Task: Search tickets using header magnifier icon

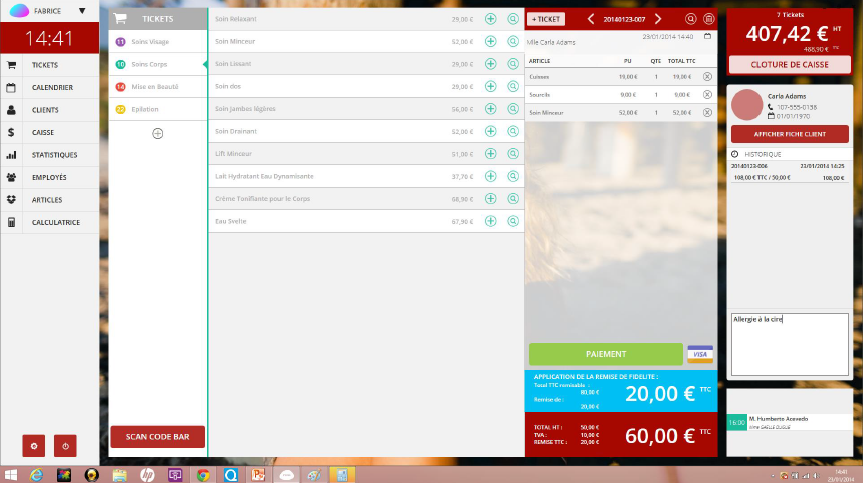Action: click(x=690, y=19)
